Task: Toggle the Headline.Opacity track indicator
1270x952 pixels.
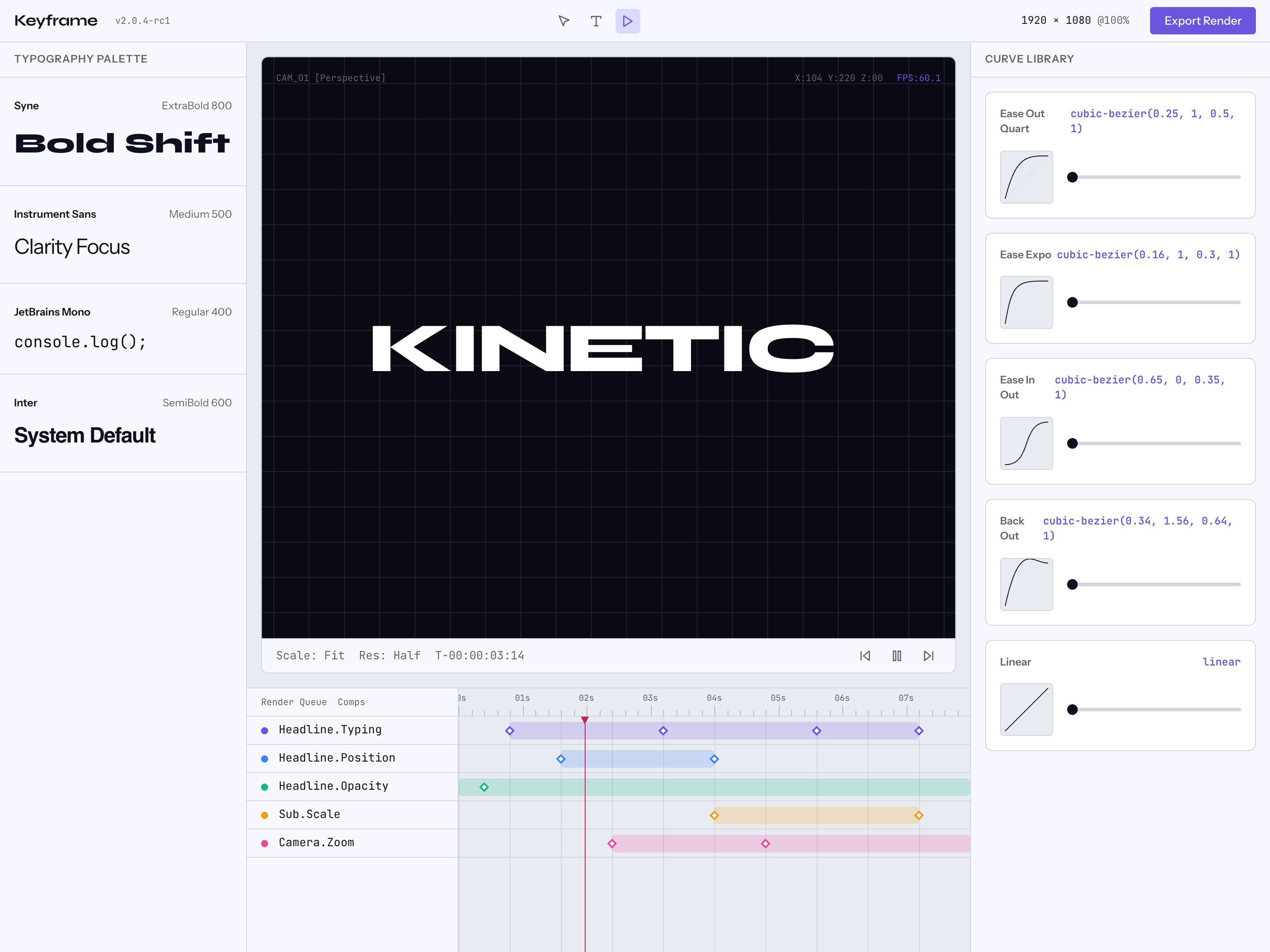Action: [x=264, y=787]
